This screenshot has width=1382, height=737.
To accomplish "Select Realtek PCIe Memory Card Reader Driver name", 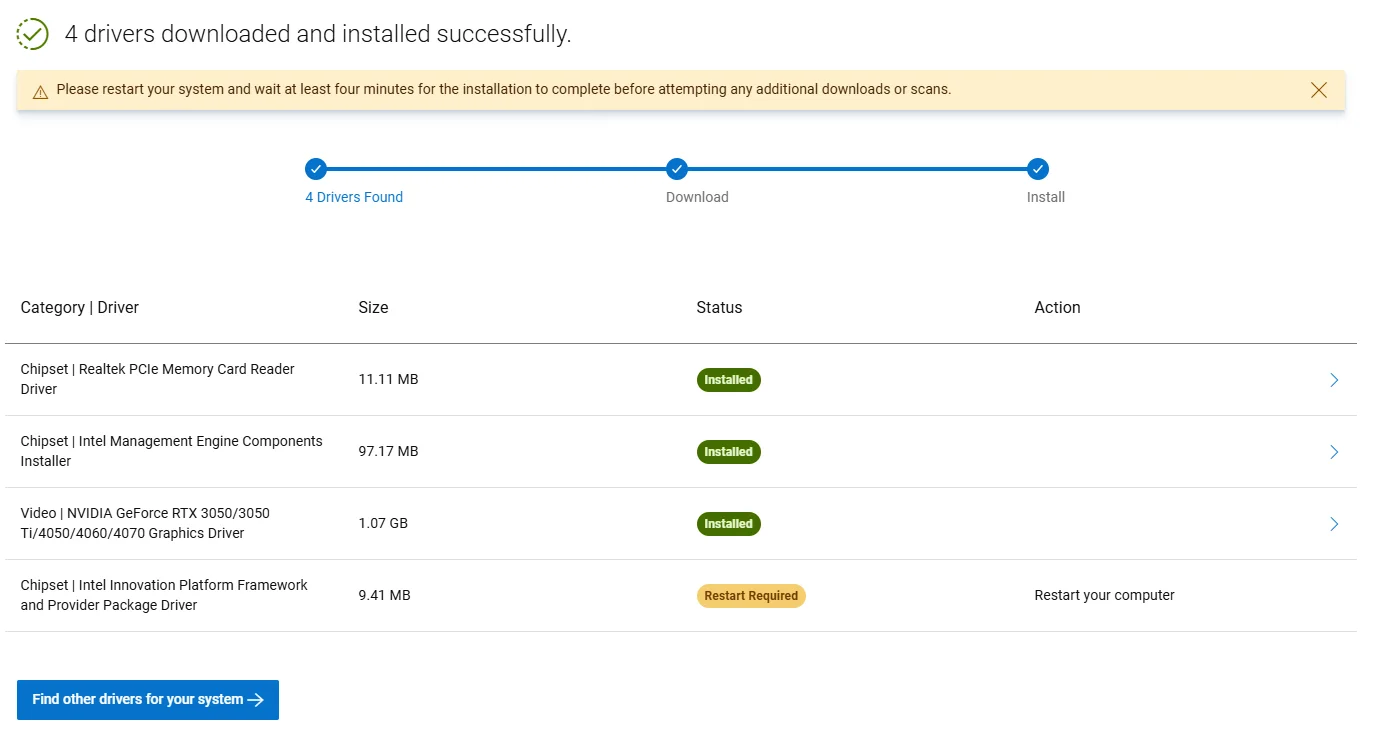I will [x=158, y=380].
